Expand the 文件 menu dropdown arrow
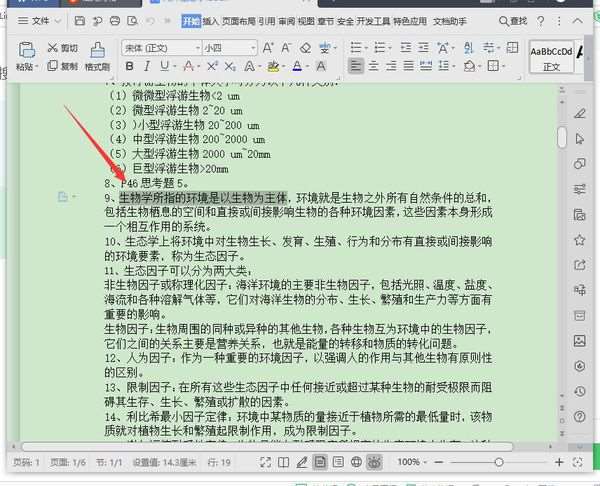 pos(58,21)
